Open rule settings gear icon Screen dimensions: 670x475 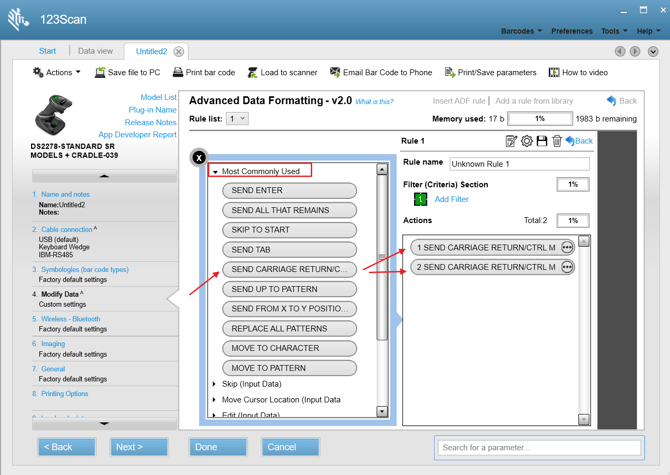pos(526,141)
